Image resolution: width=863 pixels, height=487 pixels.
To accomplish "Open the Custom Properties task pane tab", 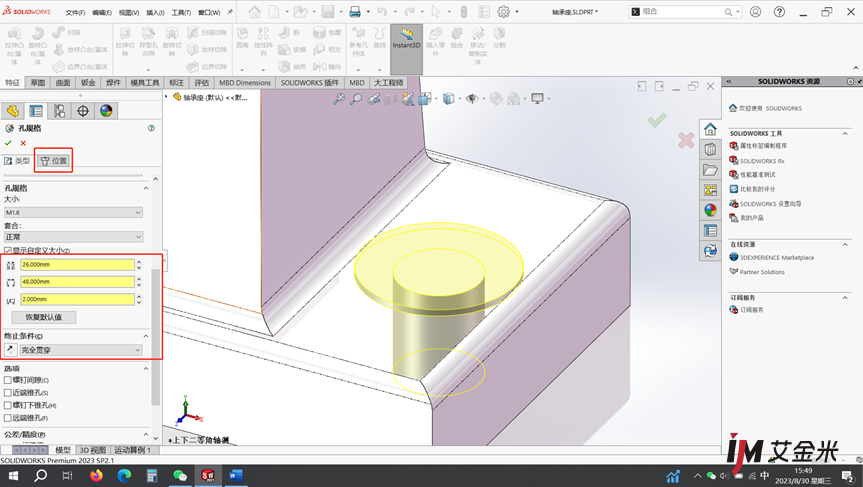I will pyautogui.click(x=711, y=231).
